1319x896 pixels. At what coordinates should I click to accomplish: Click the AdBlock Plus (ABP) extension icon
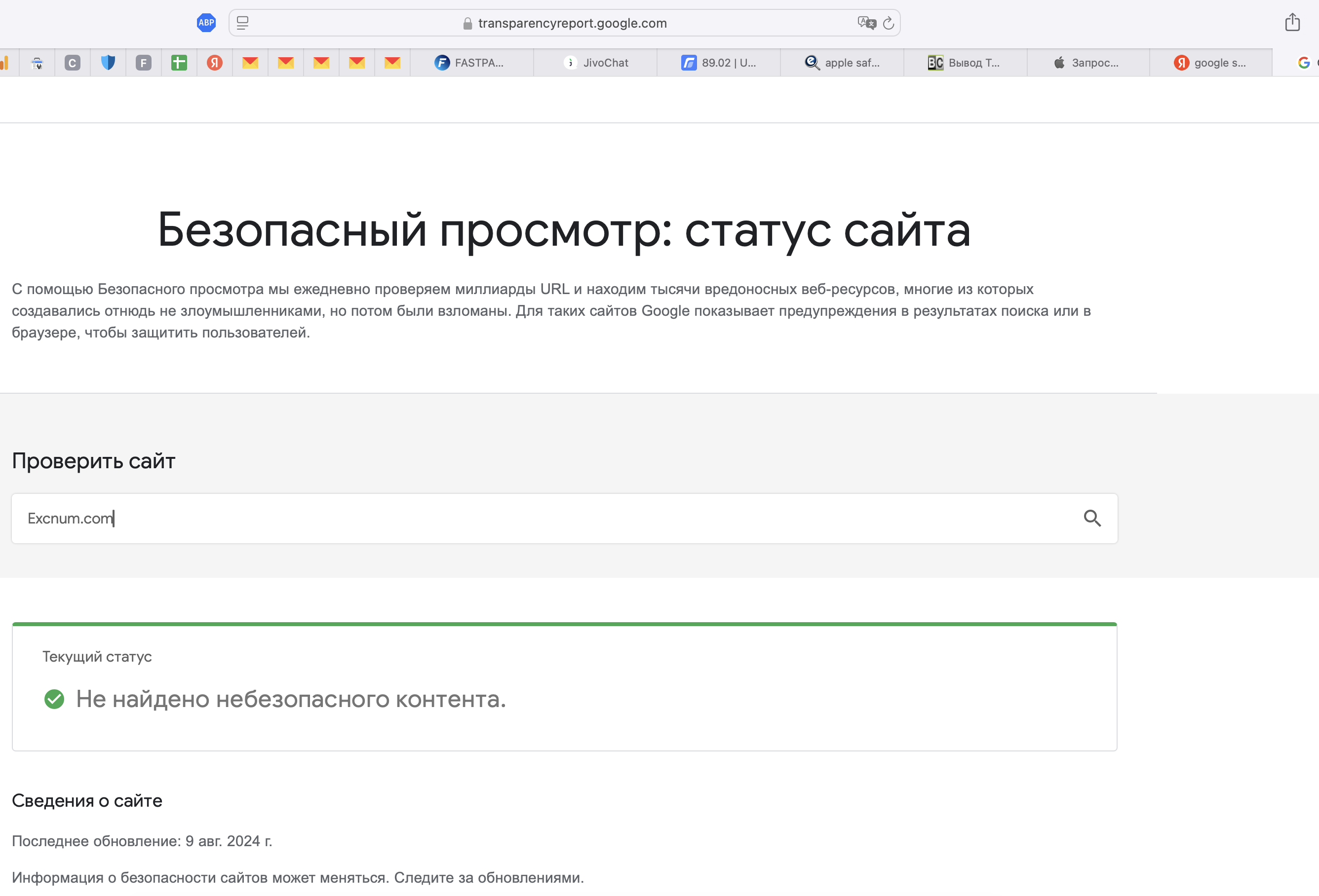coord(206,23)
